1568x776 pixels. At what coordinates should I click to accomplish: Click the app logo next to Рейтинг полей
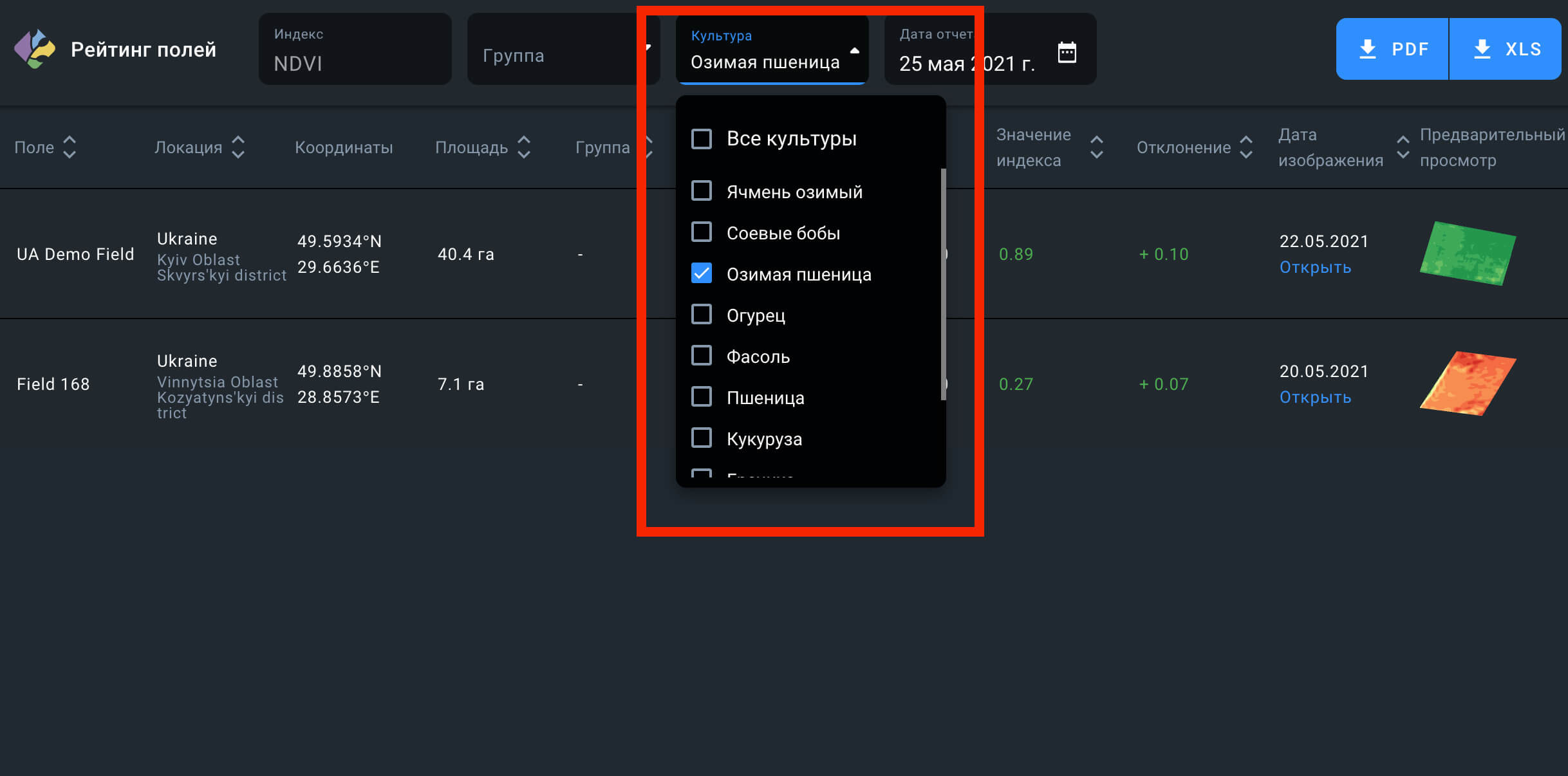[x=35, y=49]
